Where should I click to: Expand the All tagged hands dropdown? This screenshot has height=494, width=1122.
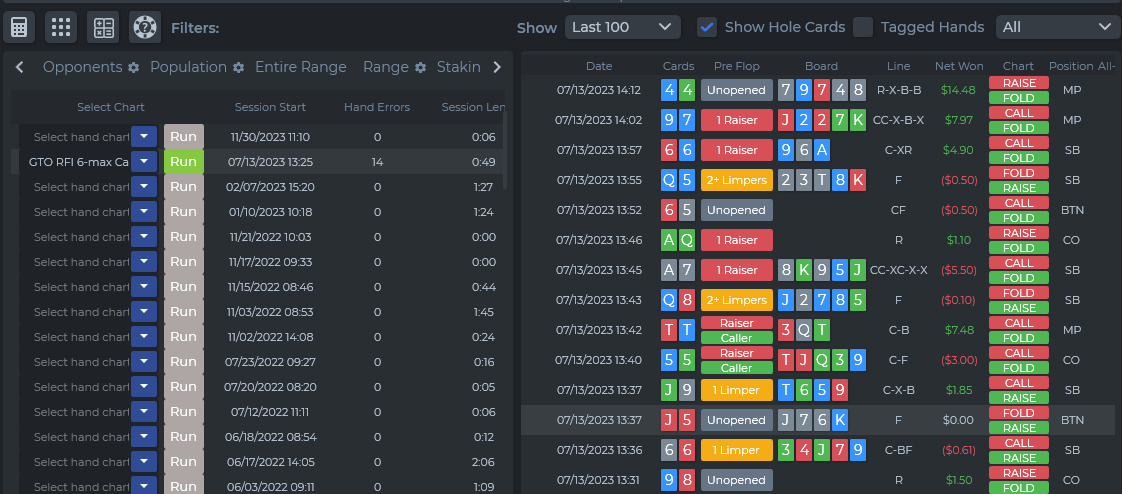(x=1053, y=27)
